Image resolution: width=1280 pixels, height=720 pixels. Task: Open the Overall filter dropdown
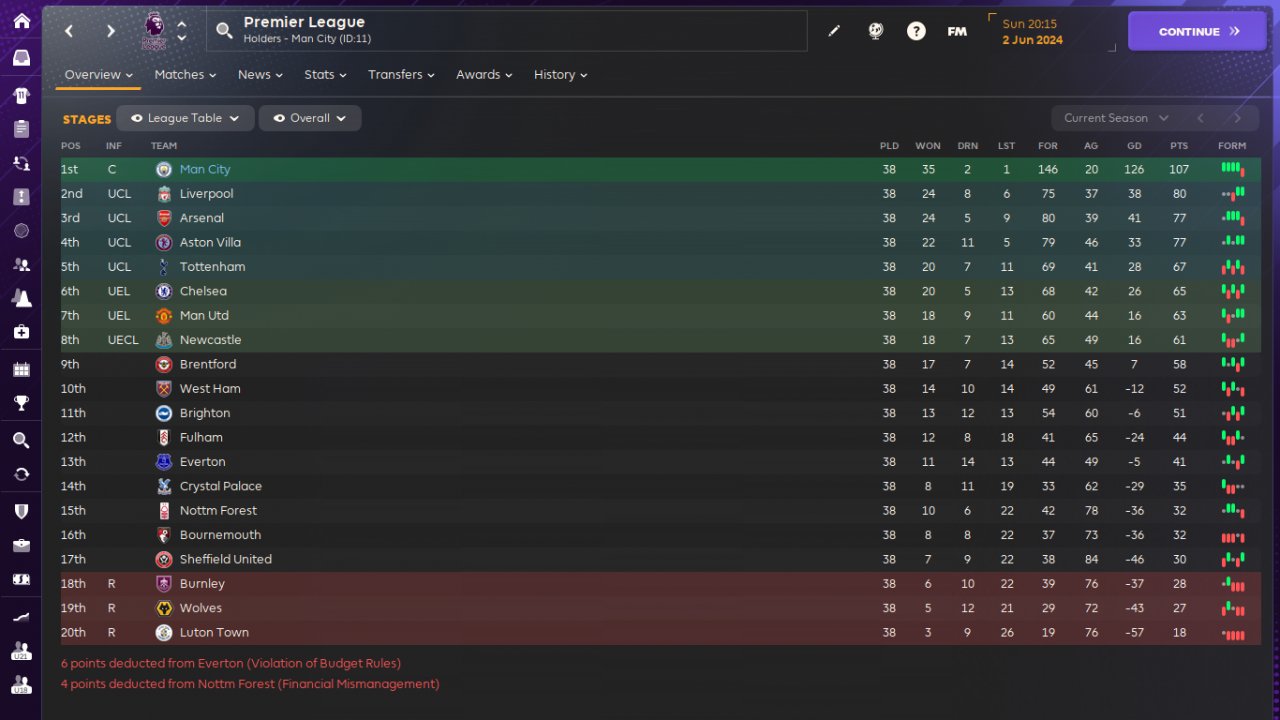310,118
